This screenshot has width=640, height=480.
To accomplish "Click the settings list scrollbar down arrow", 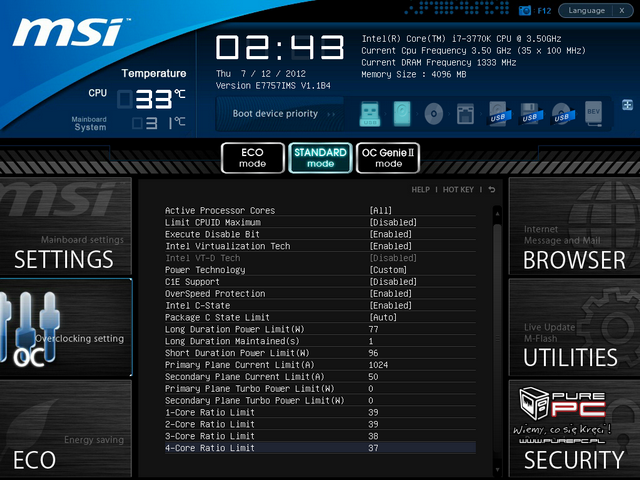I will (497, 470).
